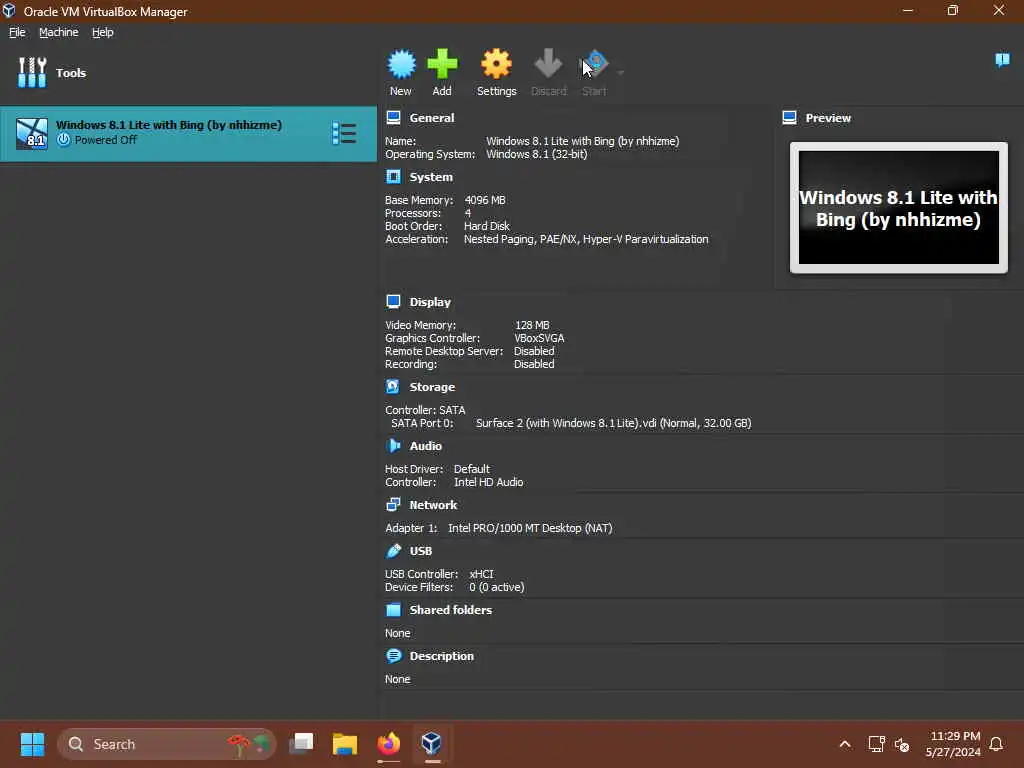The width and height of the screenshot is (1024, 768).
Task: Click Intel PRO/1000 MT Desktop adapter text
Action: (x=530, y=528)
